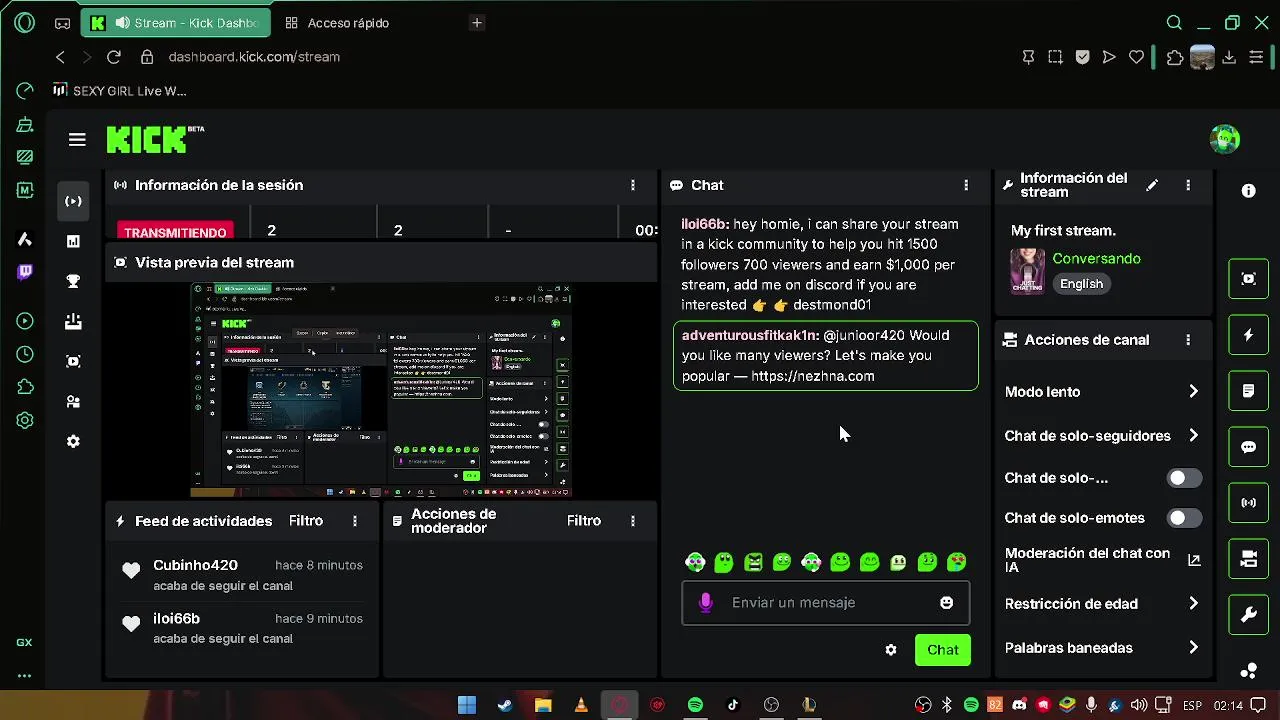Toggle Chat de solo-... switch
The height and width of the screenshot is (720, 1280).
[x=1184, y=478]
